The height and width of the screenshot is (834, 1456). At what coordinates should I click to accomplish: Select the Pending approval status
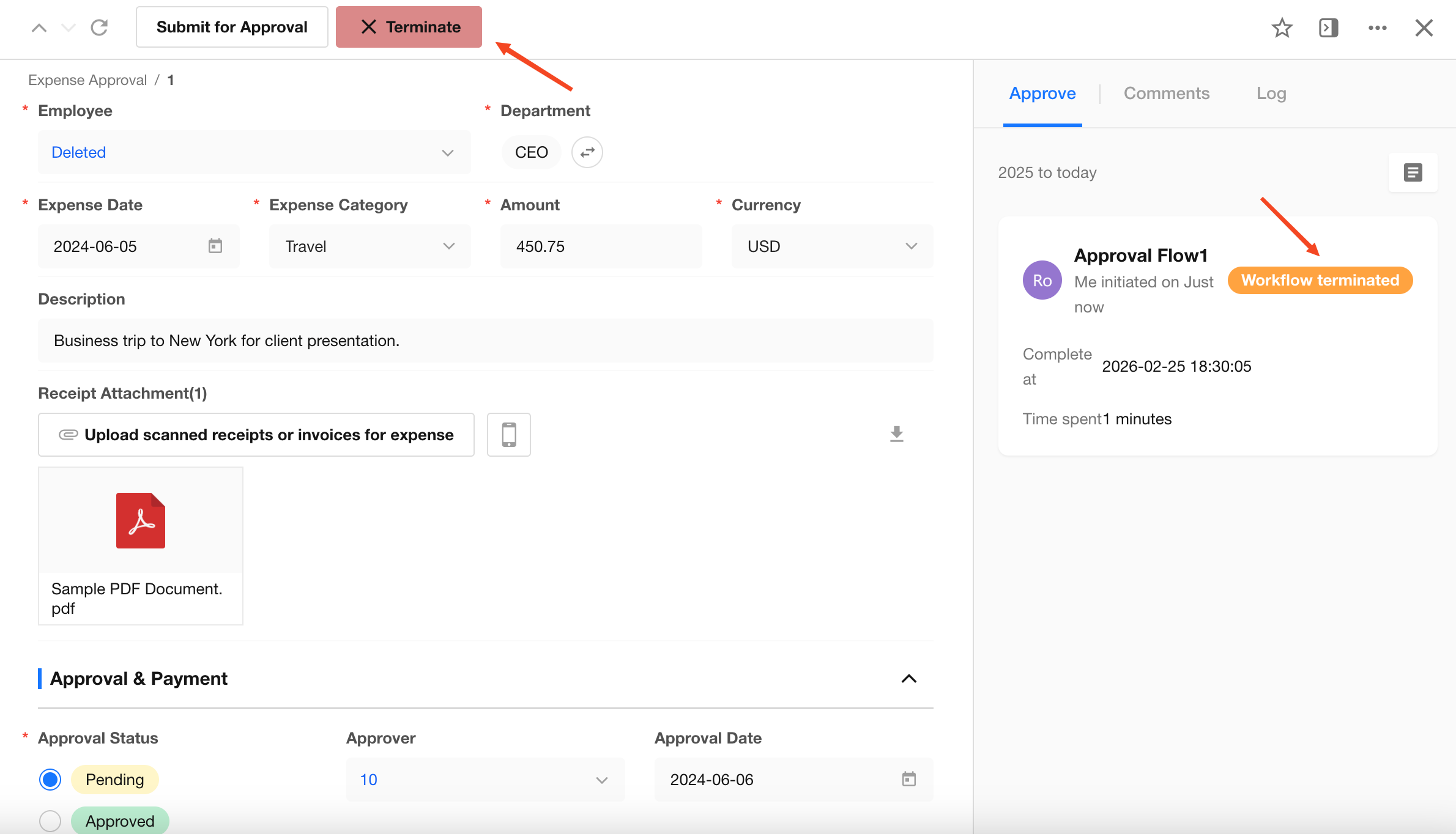pos(50,780)
